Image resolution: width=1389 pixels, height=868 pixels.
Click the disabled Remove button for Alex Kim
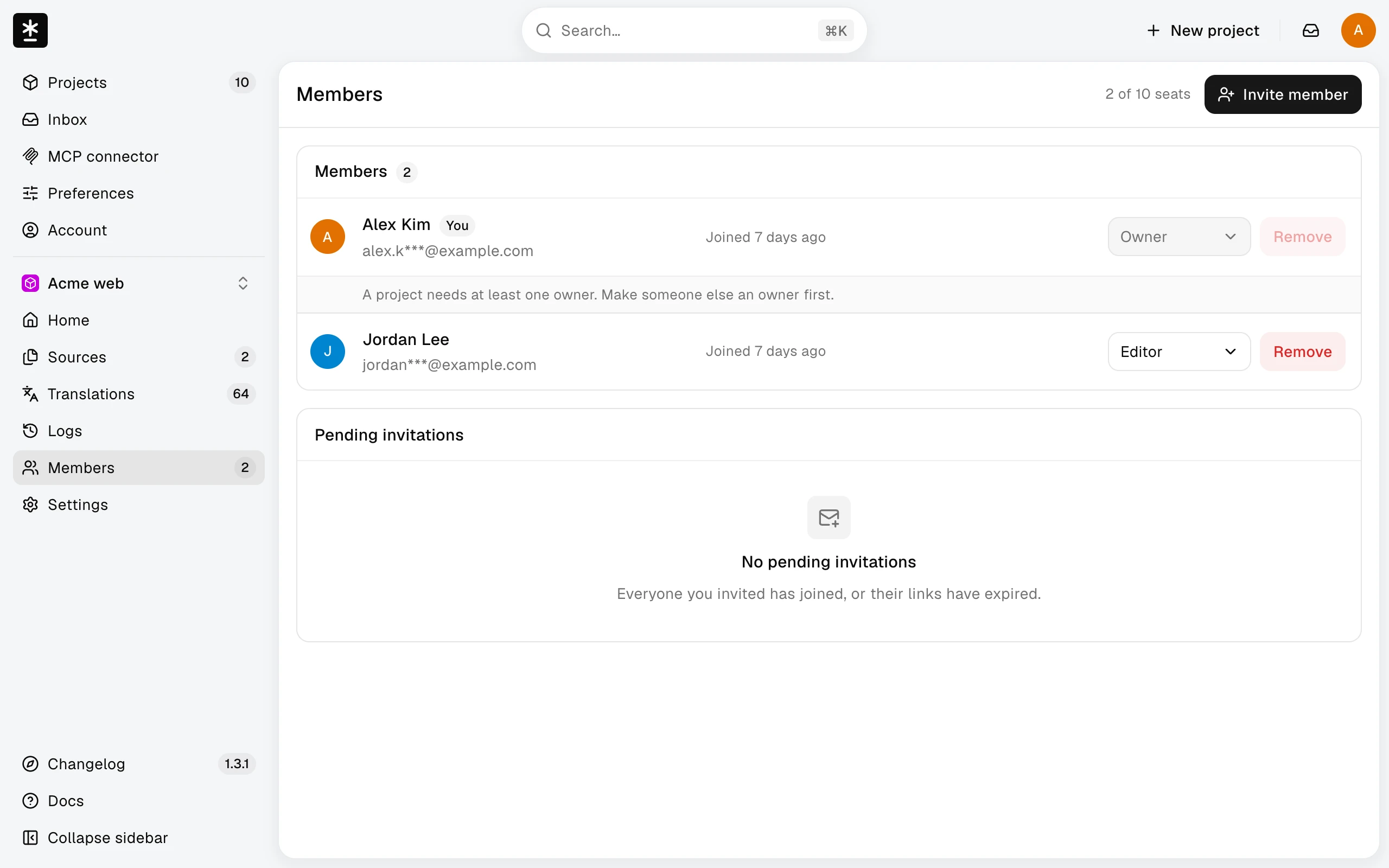tap(1302, 237)
